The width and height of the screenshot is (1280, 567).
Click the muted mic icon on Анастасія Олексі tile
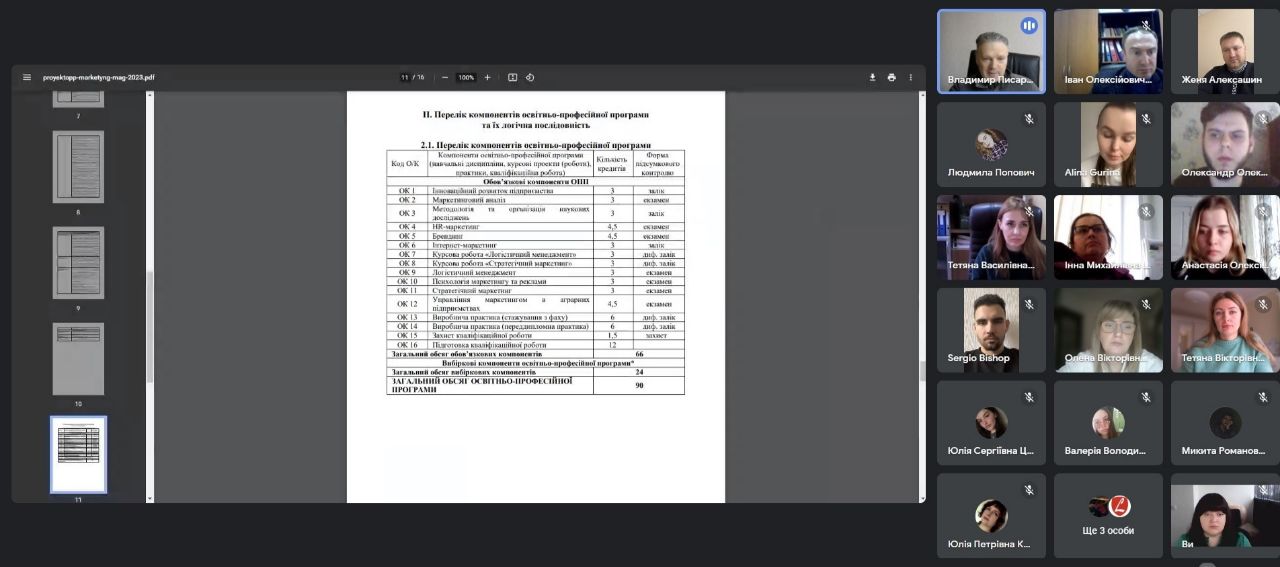1263,212
